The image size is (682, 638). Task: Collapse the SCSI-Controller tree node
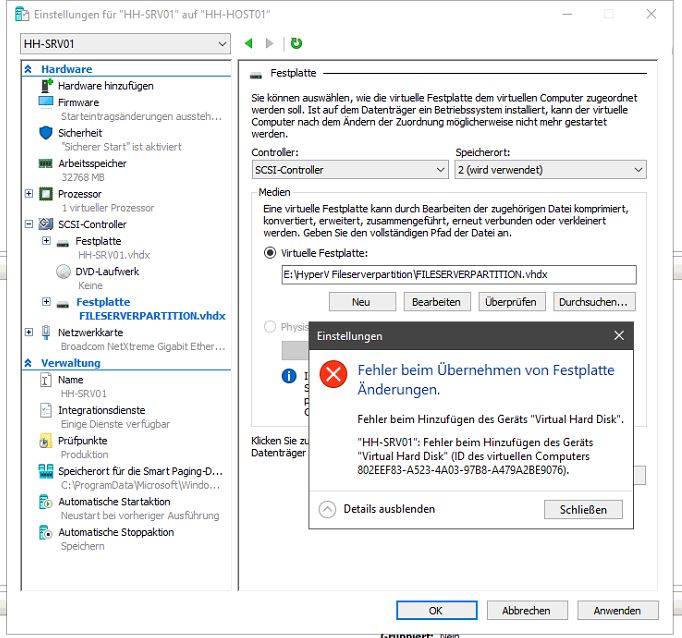29,224
